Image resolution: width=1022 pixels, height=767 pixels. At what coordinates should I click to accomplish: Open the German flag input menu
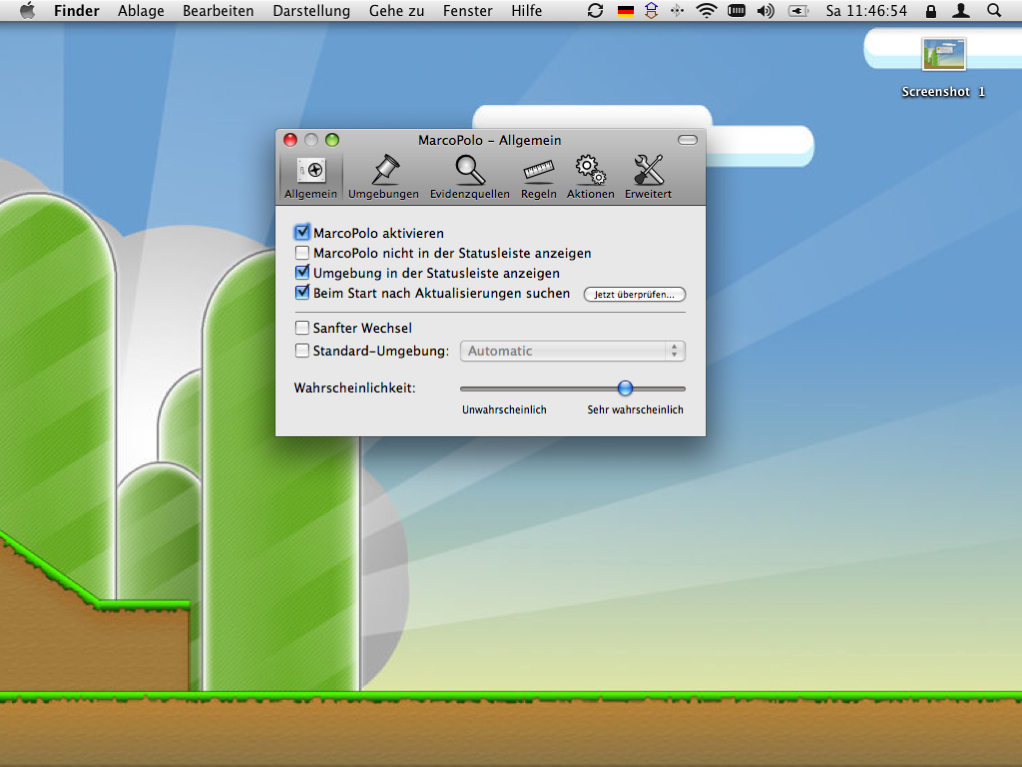point(626,11)
